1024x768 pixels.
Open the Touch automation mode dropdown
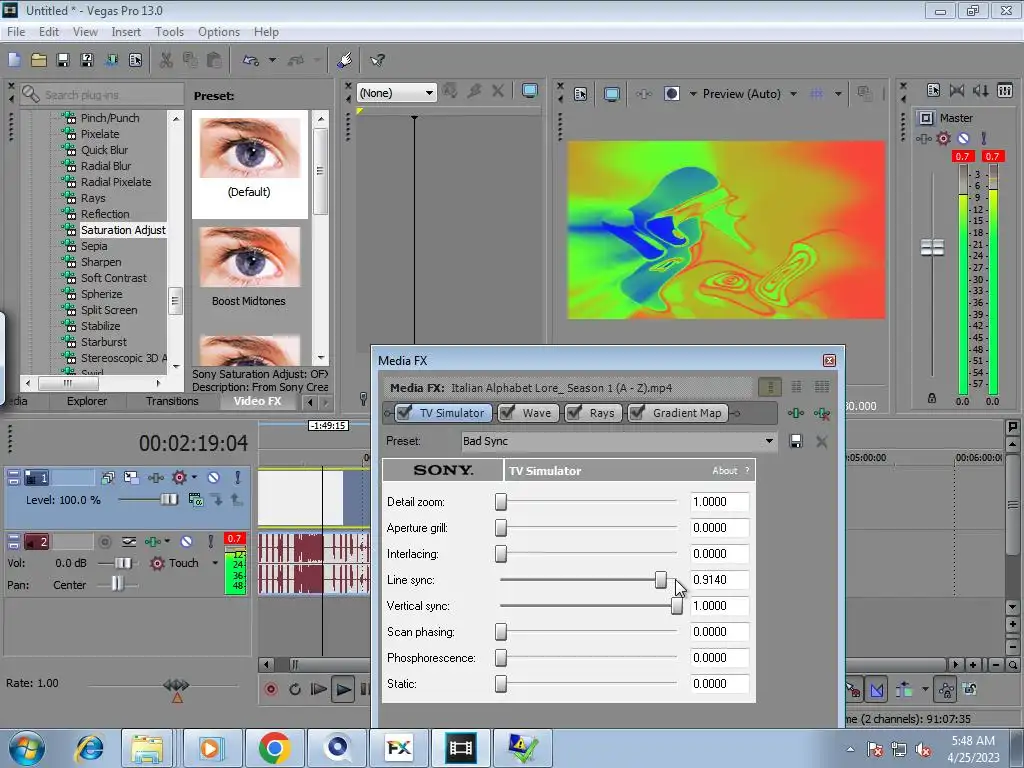pyautogui.click(x=215, y=563)
